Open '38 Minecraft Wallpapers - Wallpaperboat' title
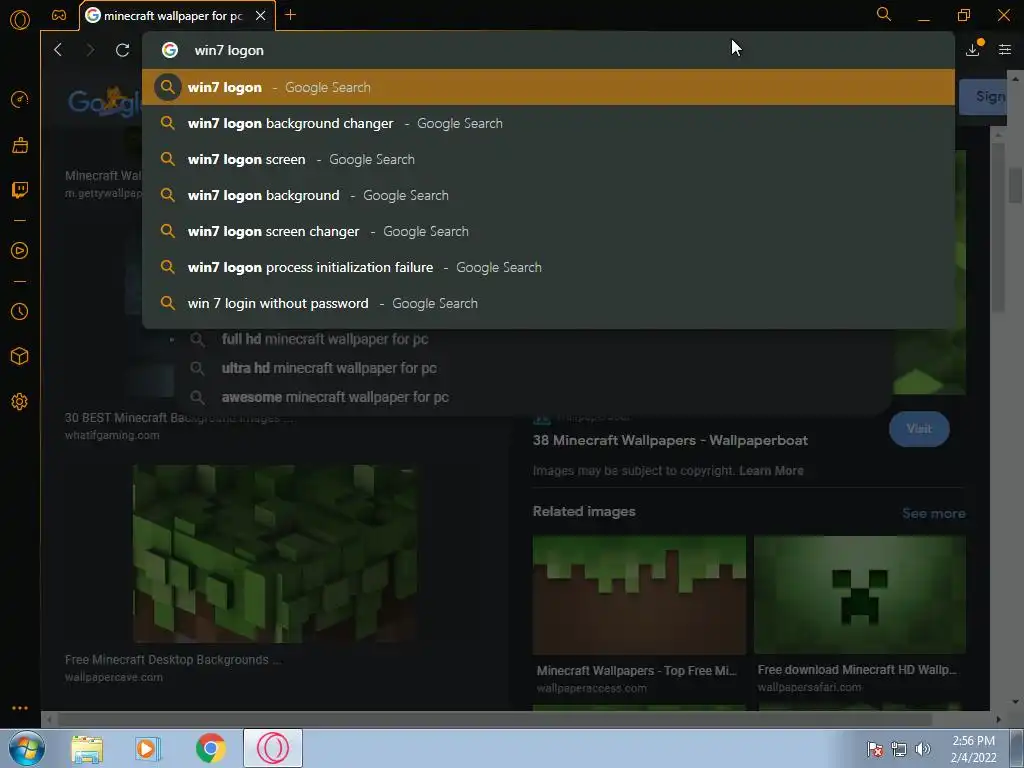Viewport: 1024px width, 768px height. coord(670,440)
